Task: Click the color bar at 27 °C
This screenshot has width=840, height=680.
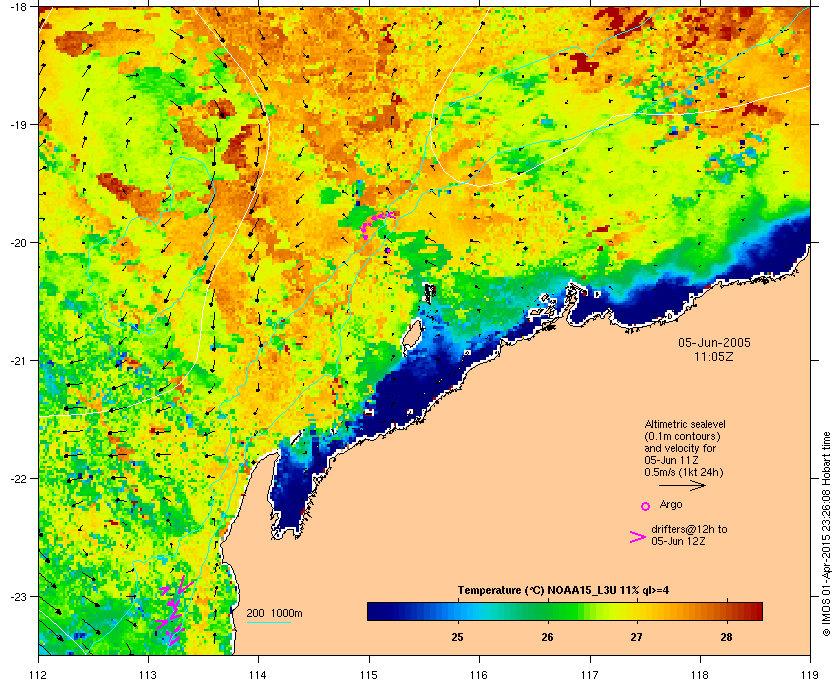Action: 636,611
